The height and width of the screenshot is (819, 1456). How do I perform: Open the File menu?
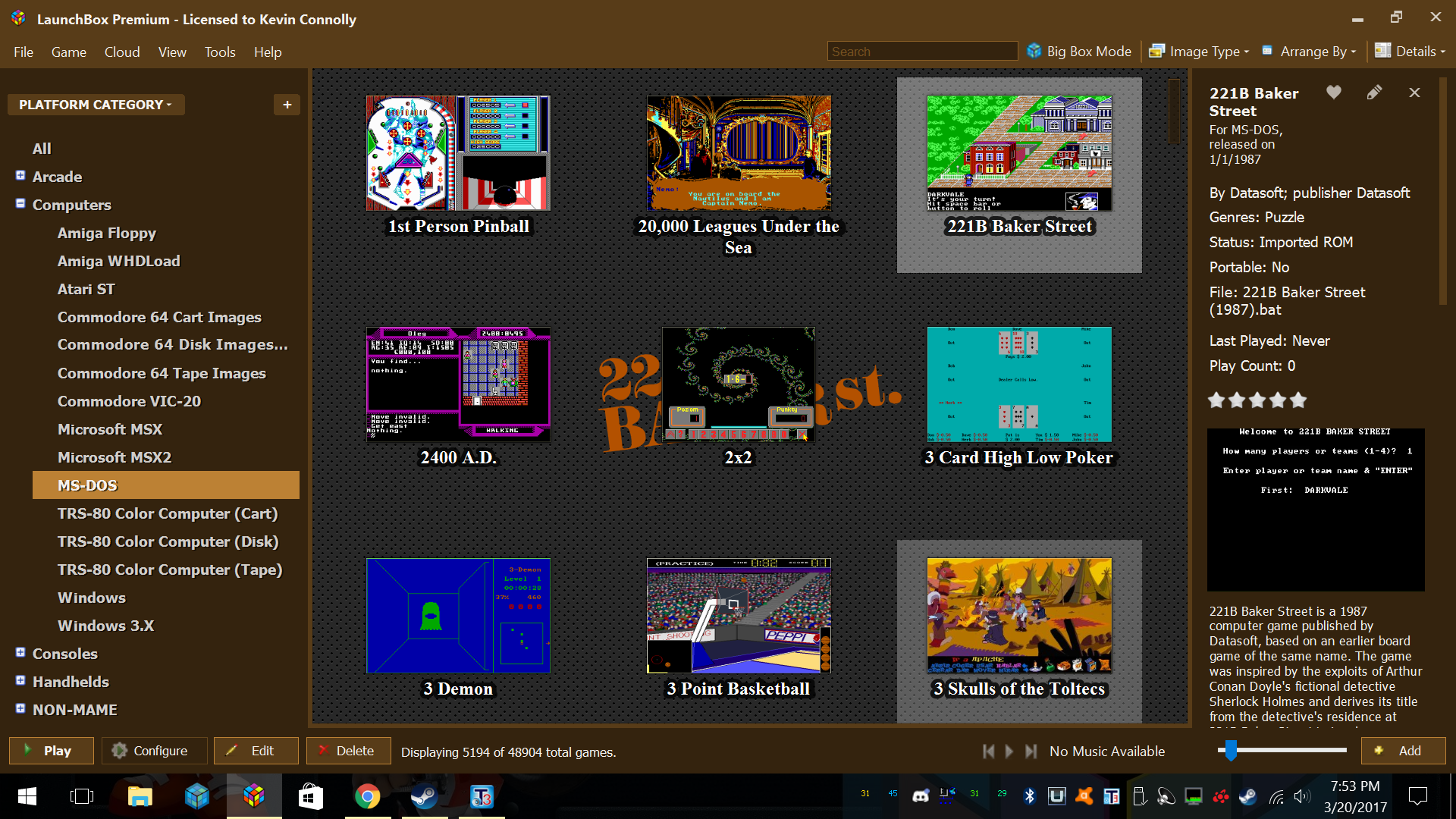coord(24,52)
